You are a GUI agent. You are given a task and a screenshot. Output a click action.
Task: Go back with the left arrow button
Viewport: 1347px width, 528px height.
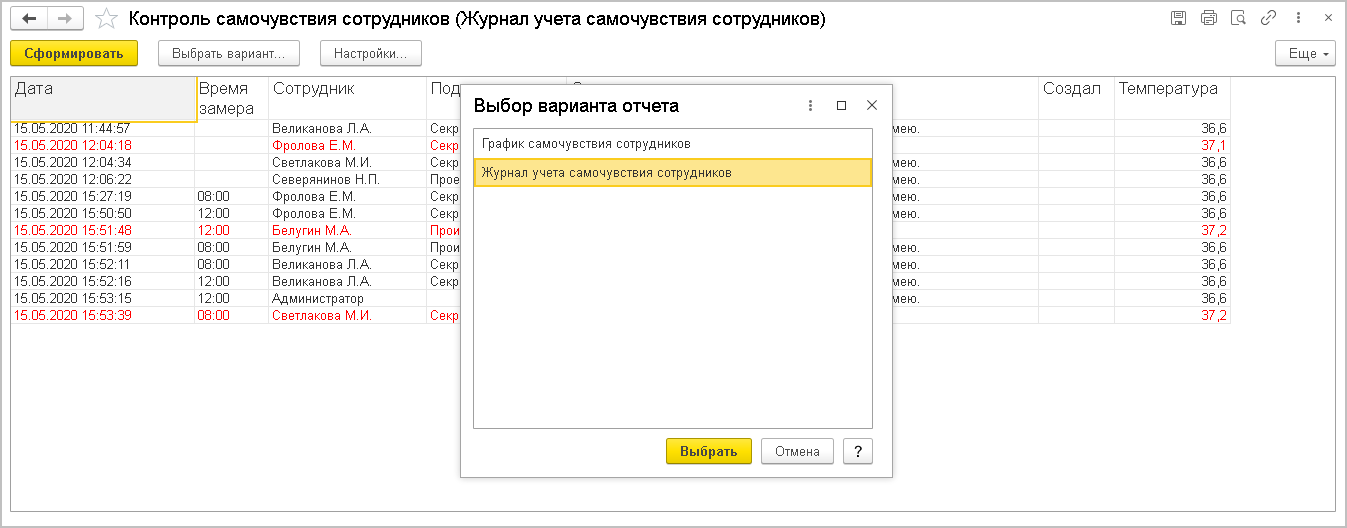pos(29,19)
